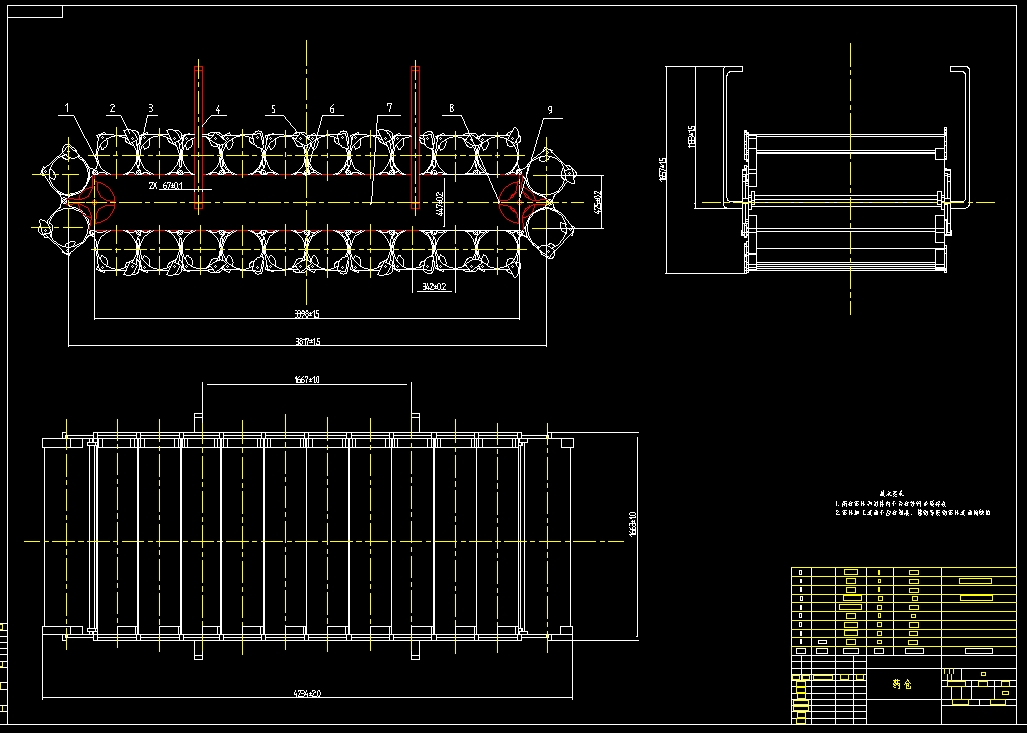1027x733 pixels.
Task: Select the 4739±20 overall length dimension
Action: point(308,694)
